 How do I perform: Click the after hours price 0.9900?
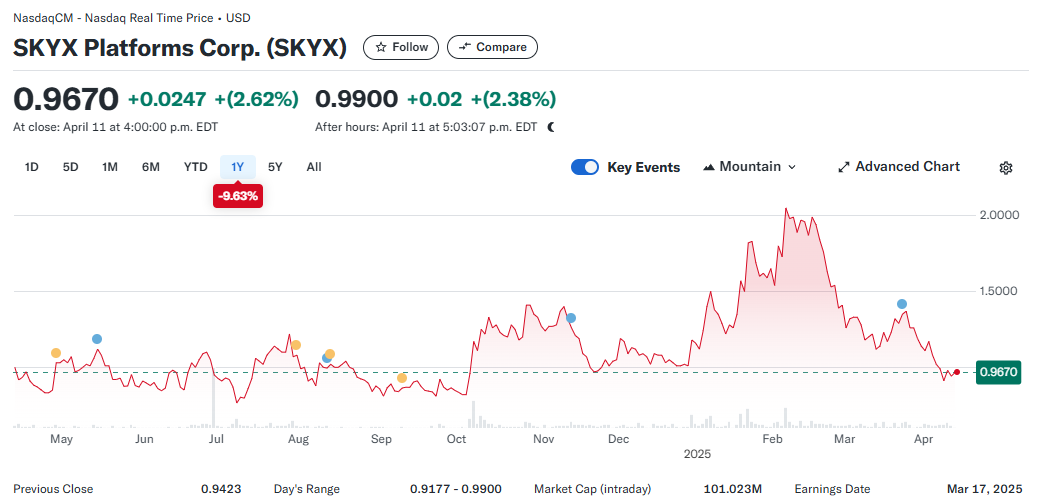click(357, 99)
